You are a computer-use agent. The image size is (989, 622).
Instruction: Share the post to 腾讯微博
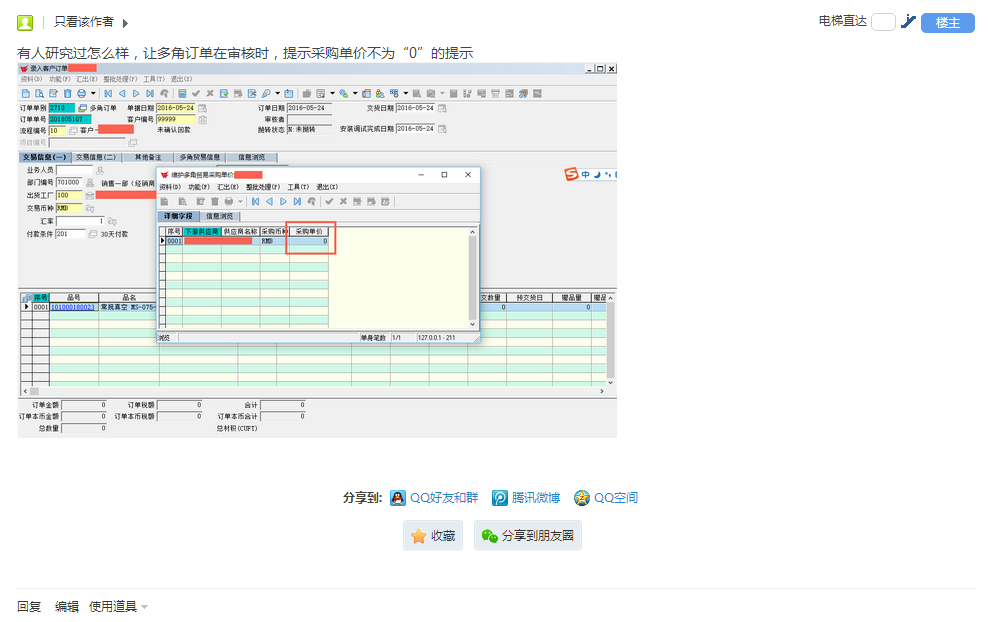(x=526, y=498)
